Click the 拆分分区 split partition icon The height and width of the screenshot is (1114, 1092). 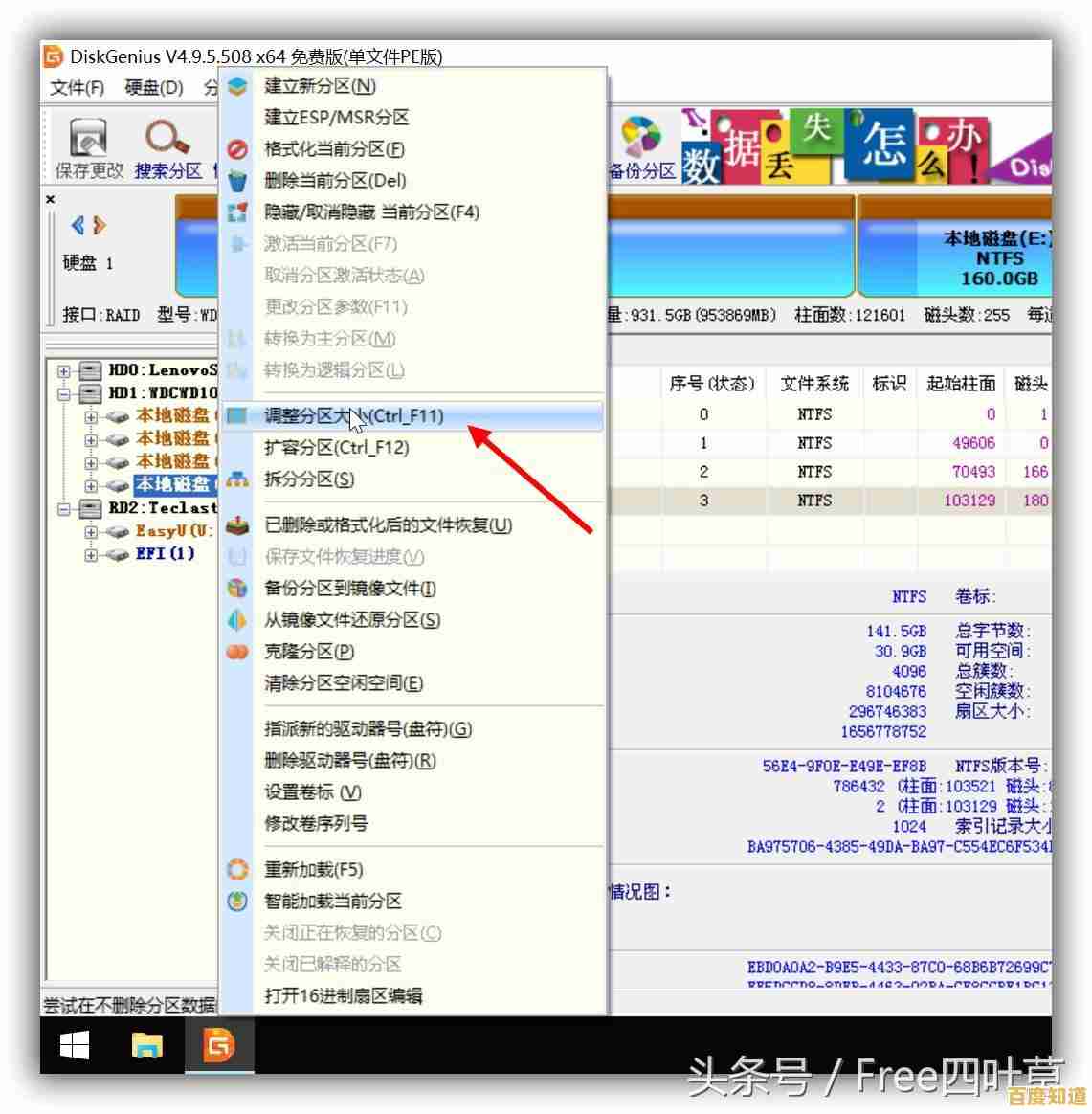[x=237, y=479]
